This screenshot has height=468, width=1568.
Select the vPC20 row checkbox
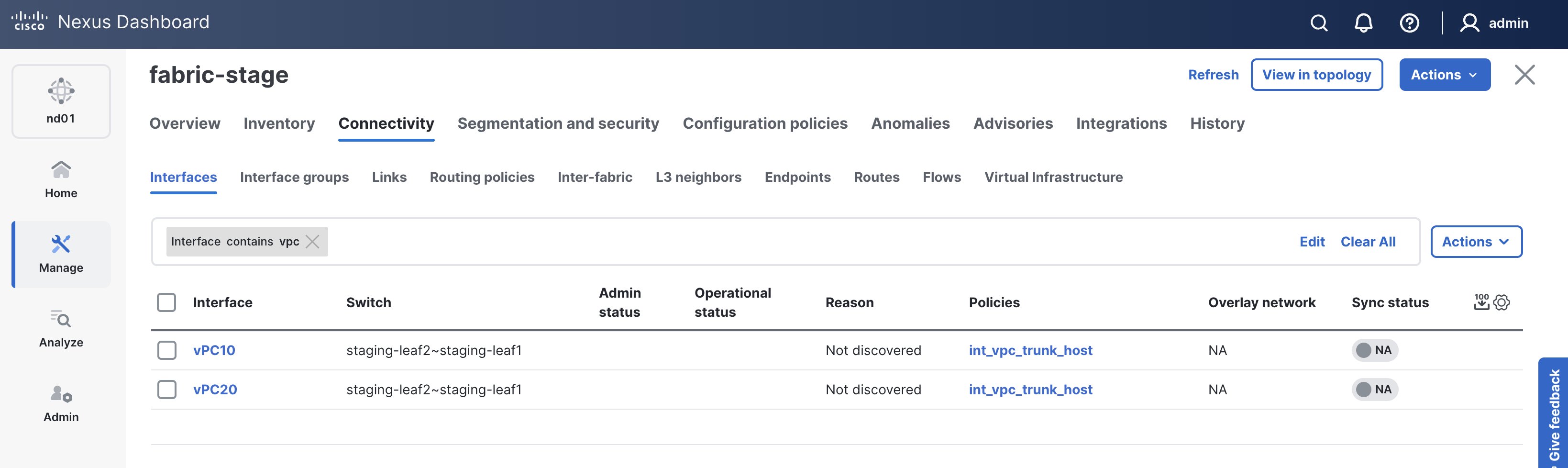(167, 390)
